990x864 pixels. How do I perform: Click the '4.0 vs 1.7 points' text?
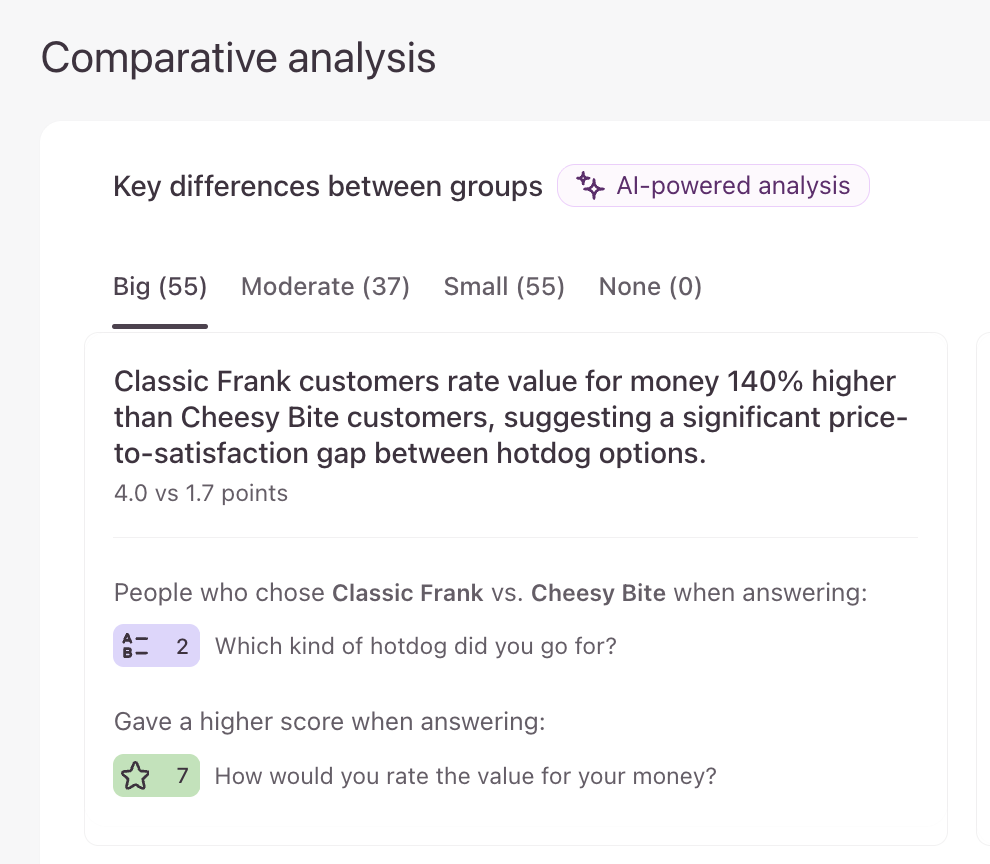(x=201, y=493)
